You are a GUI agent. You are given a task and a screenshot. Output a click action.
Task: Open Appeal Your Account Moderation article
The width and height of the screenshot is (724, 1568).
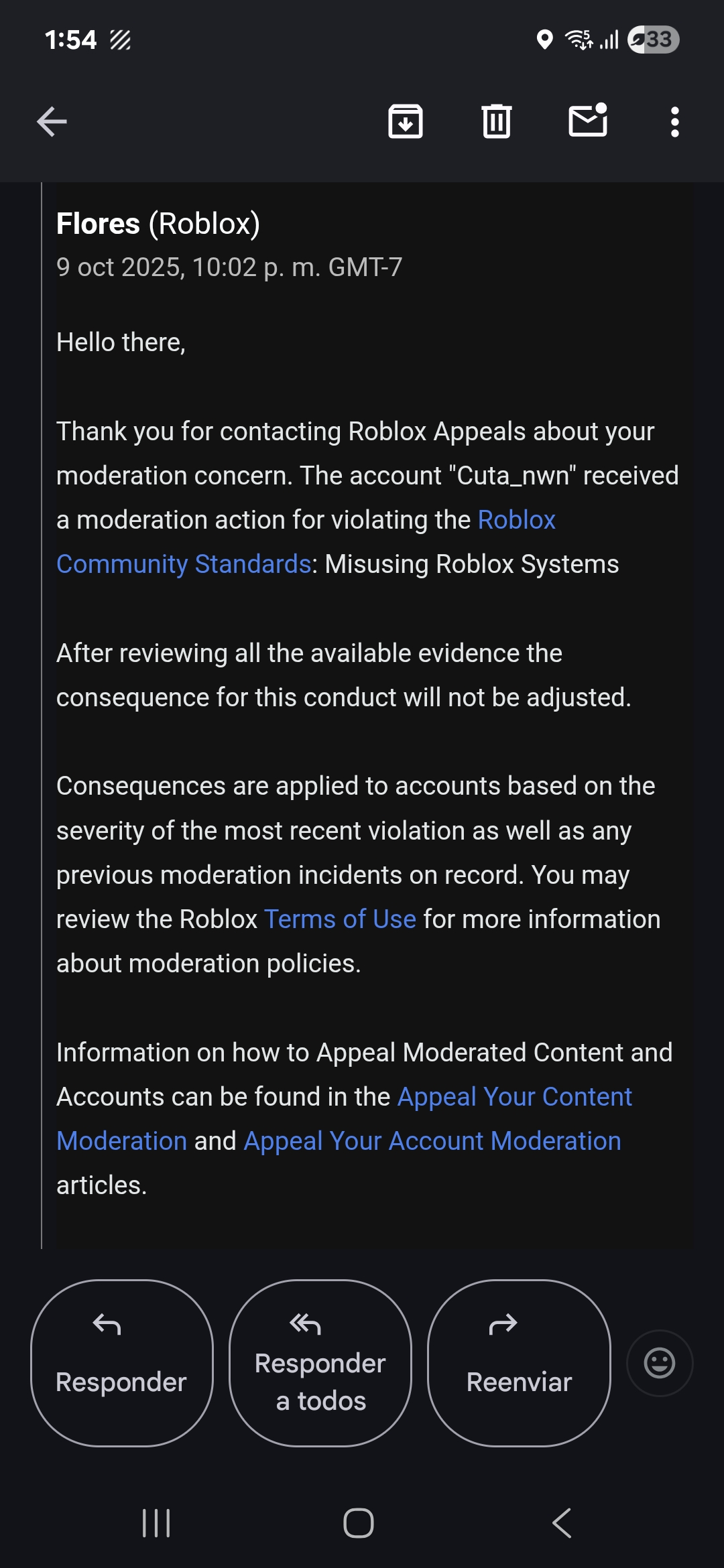tap(432, 1140)
